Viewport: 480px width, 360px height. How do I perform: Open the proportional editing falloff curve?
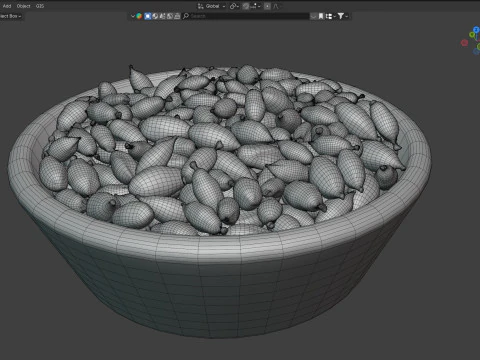[276, 6]
